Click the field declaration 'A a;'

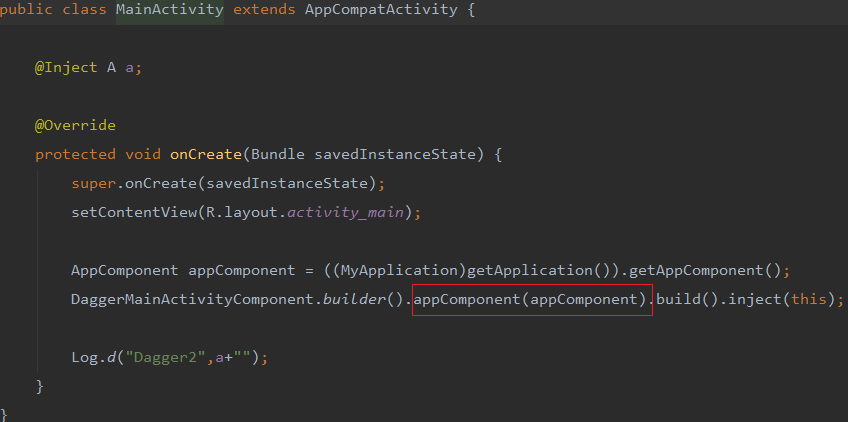(124, 68)
